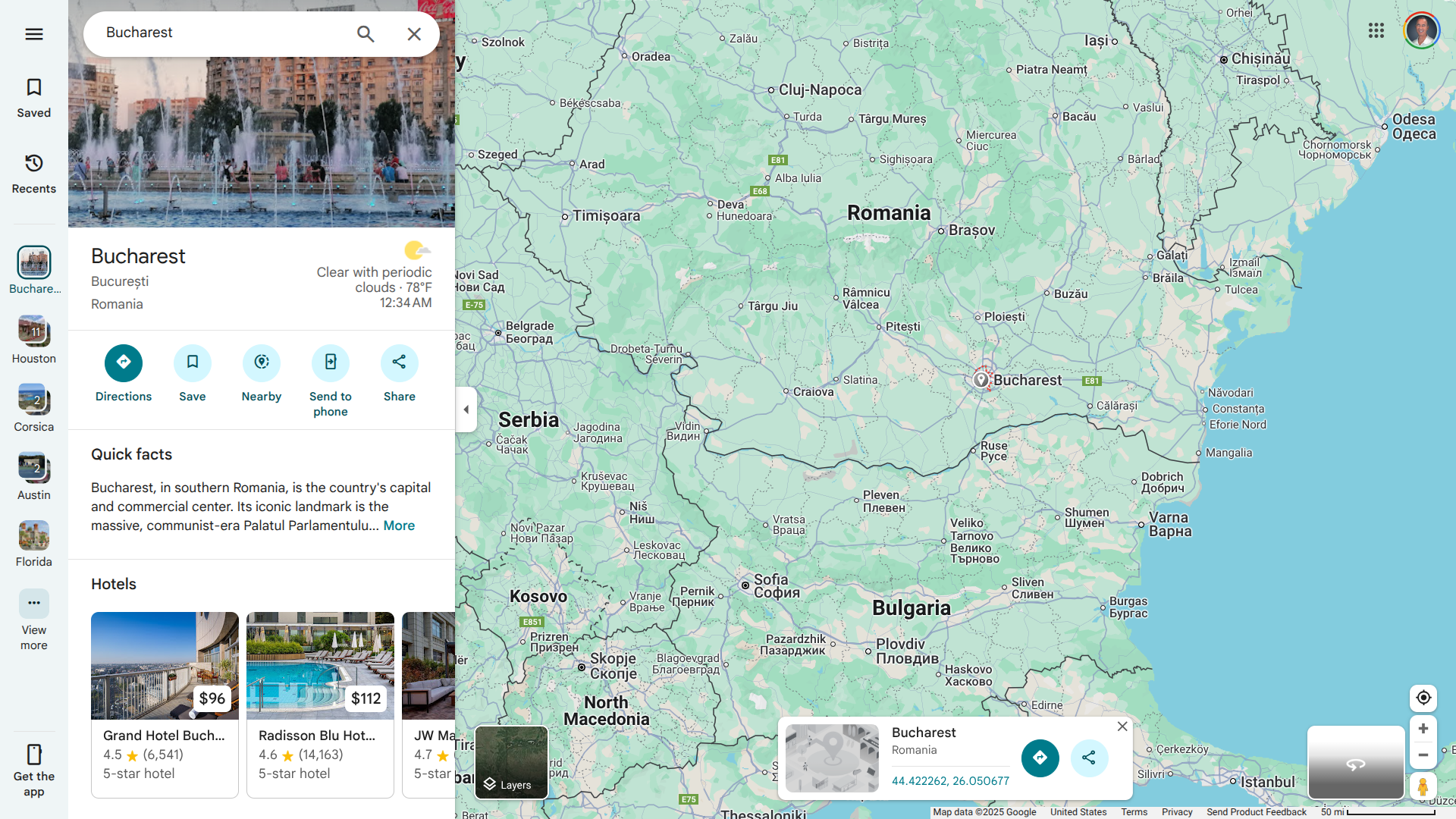Image resolution: width=1456 pixels, height=819 pixels.
Task: Open Google apps grid
Action: pos(1376,30)
